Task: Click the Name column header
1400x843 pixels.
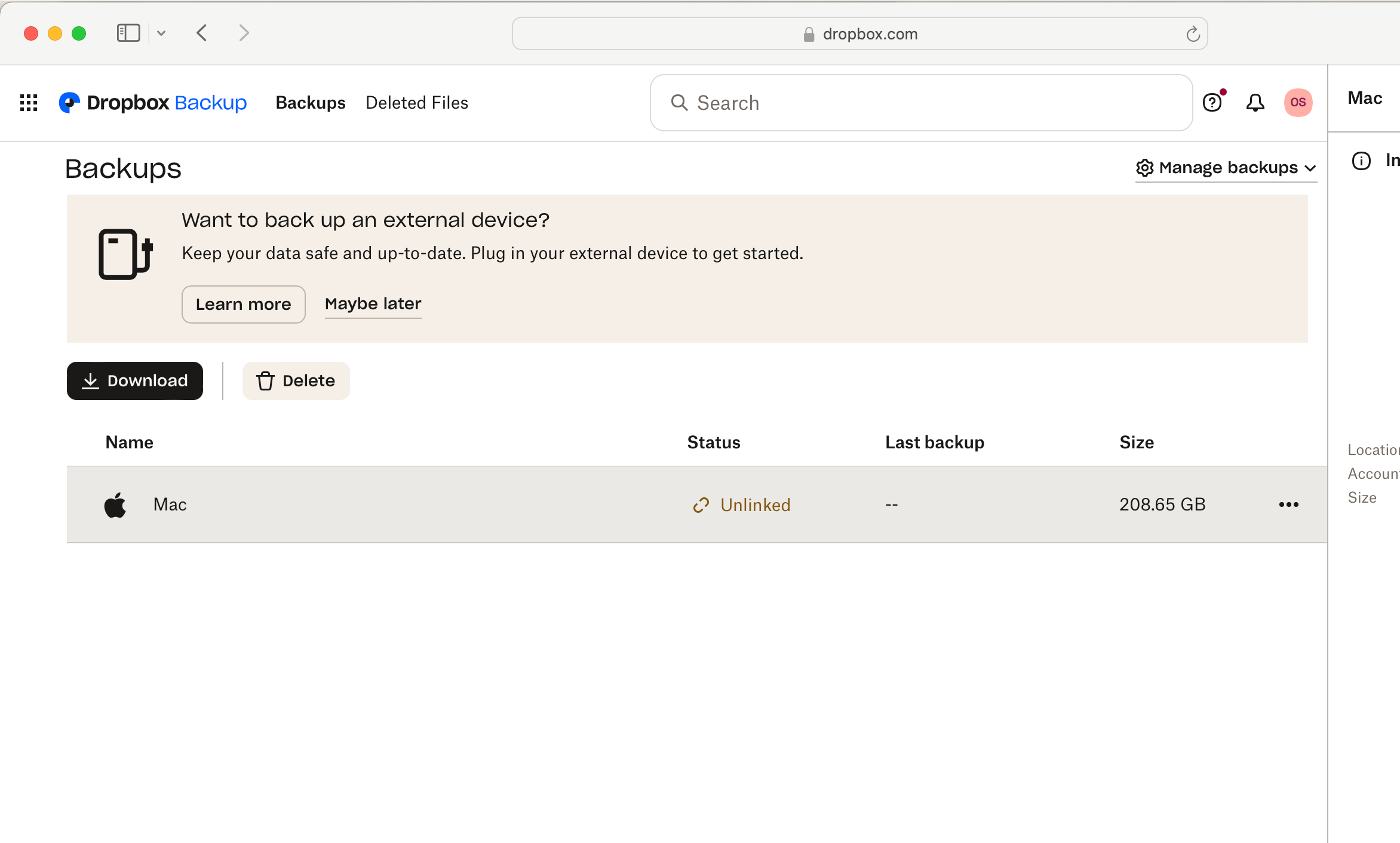Action: (130, 442)
